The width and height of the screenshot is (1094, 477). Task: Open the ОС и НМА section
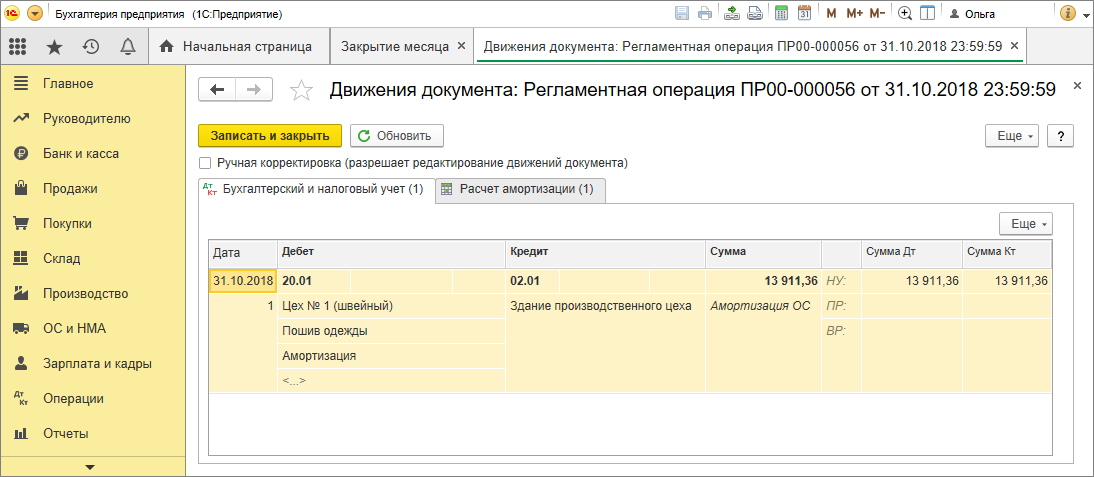pos(73,328)
